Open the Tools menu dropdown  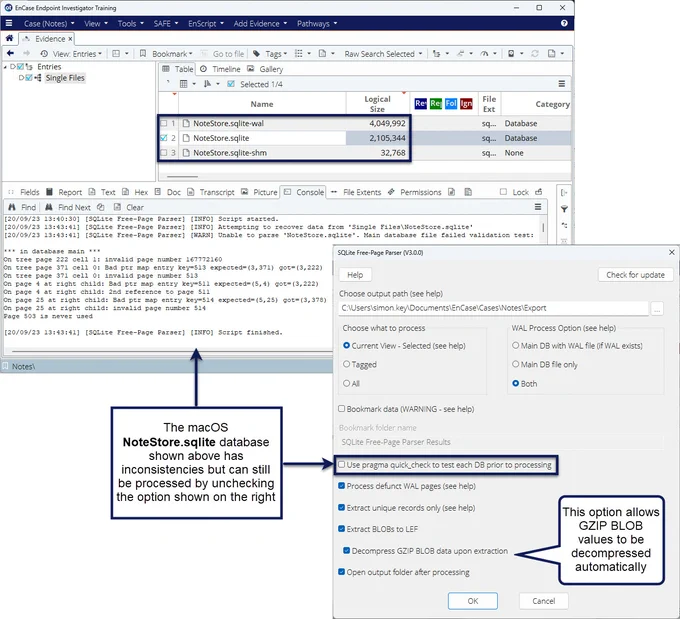[131, 23]
